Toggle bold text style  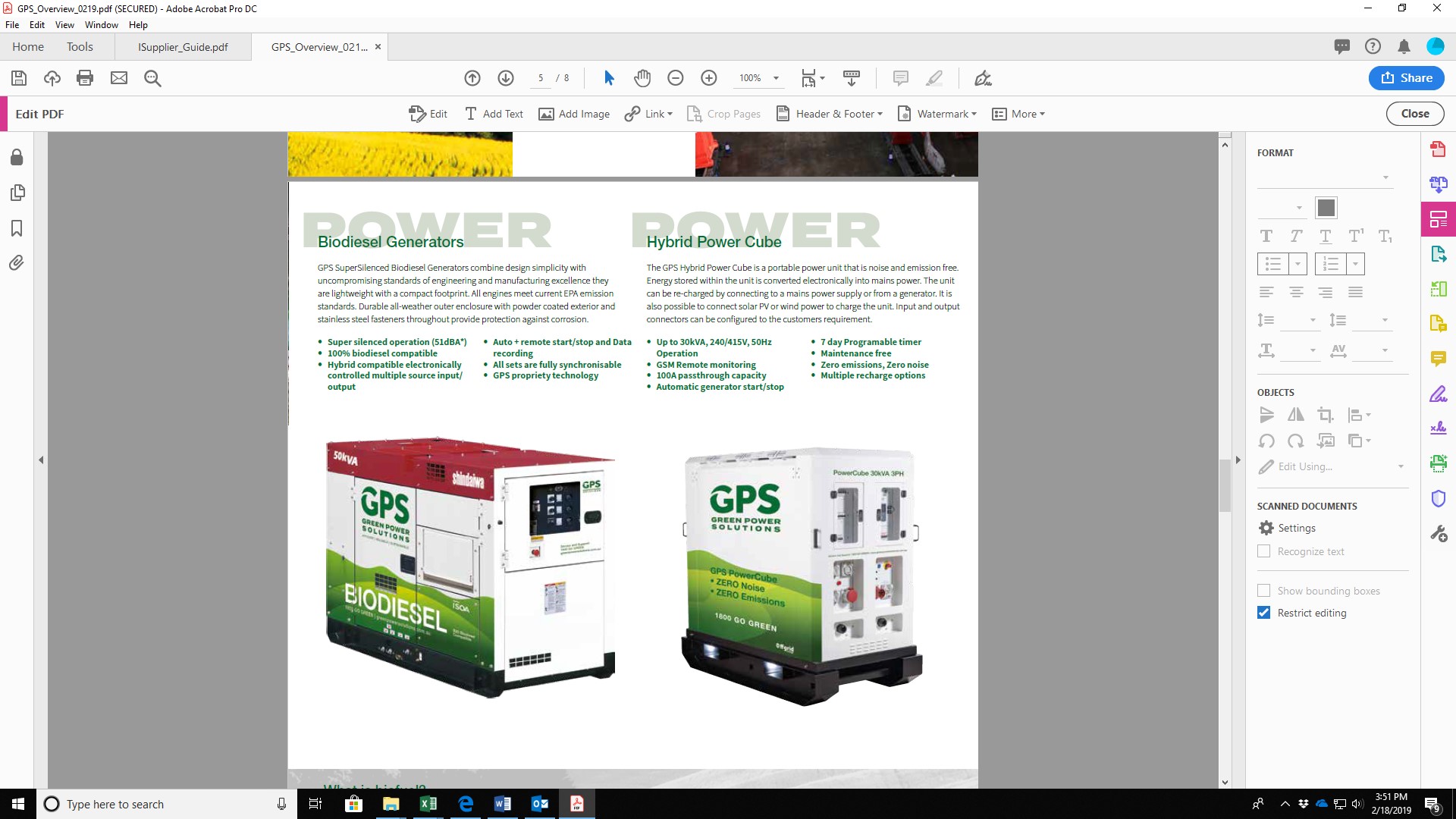point(1266,236)
